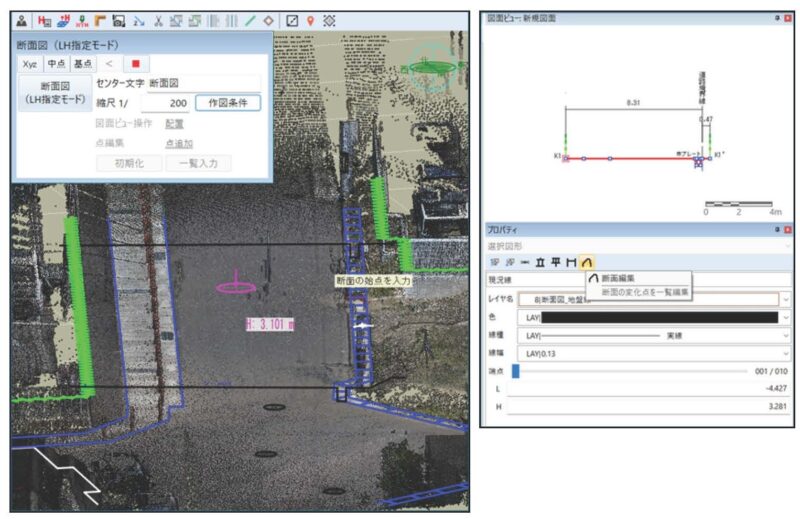Viewport: 800px width, 519px height.
Task: Click the 作図条件 button
Action: (227, 103)
